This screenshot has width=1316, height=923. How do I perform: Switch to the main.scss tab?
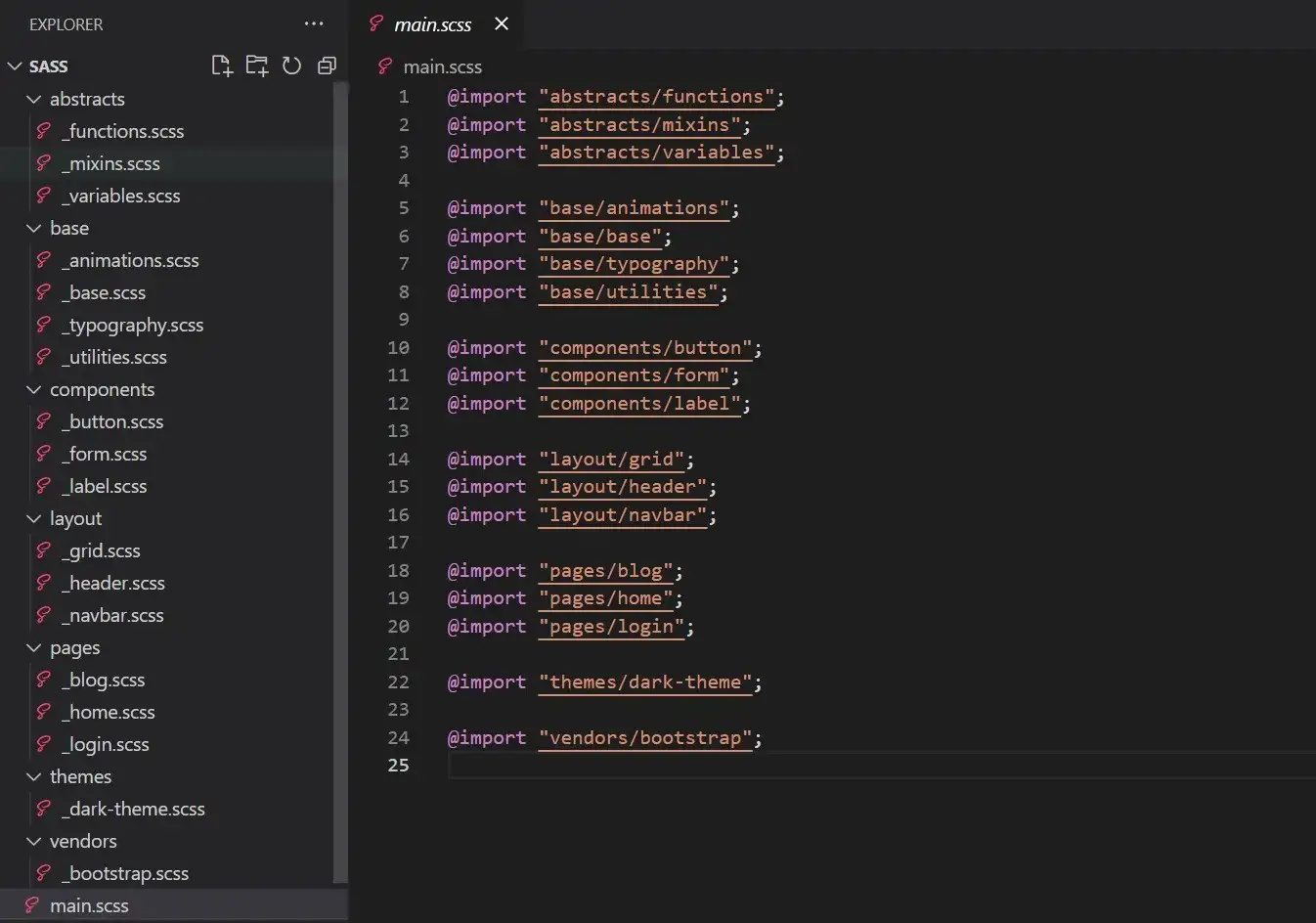coord(432,24)
